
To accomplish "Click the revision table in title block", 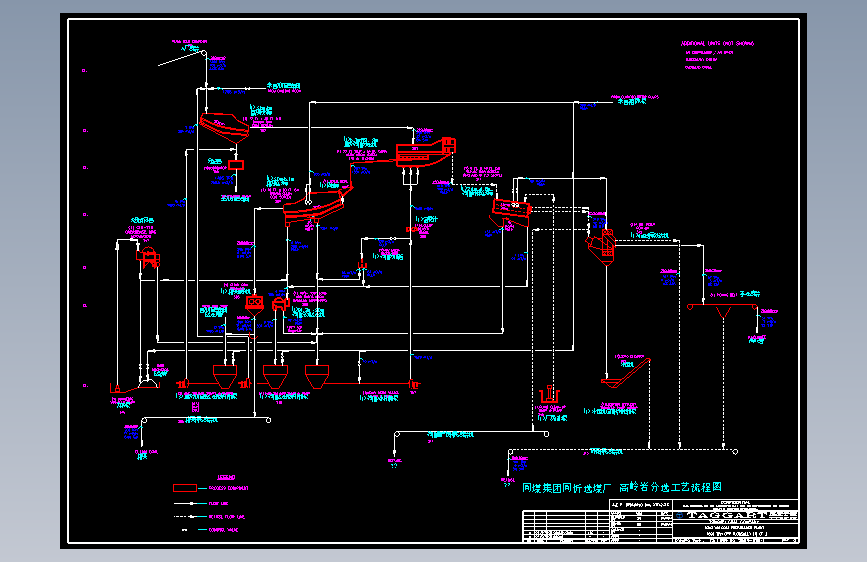I will pyautogui.click(x=566, y=525).
